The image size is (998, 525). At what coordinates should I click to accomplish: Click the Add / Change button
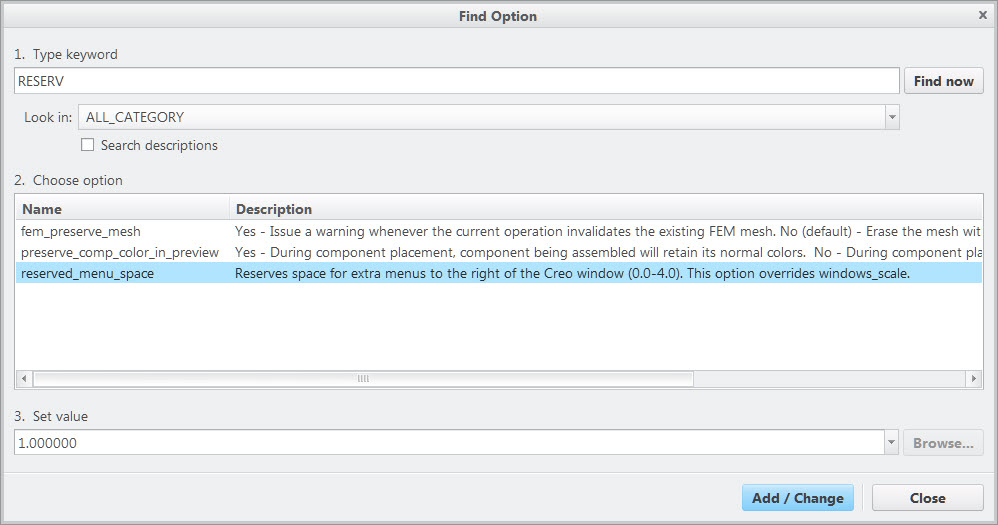tap(797, 498)
